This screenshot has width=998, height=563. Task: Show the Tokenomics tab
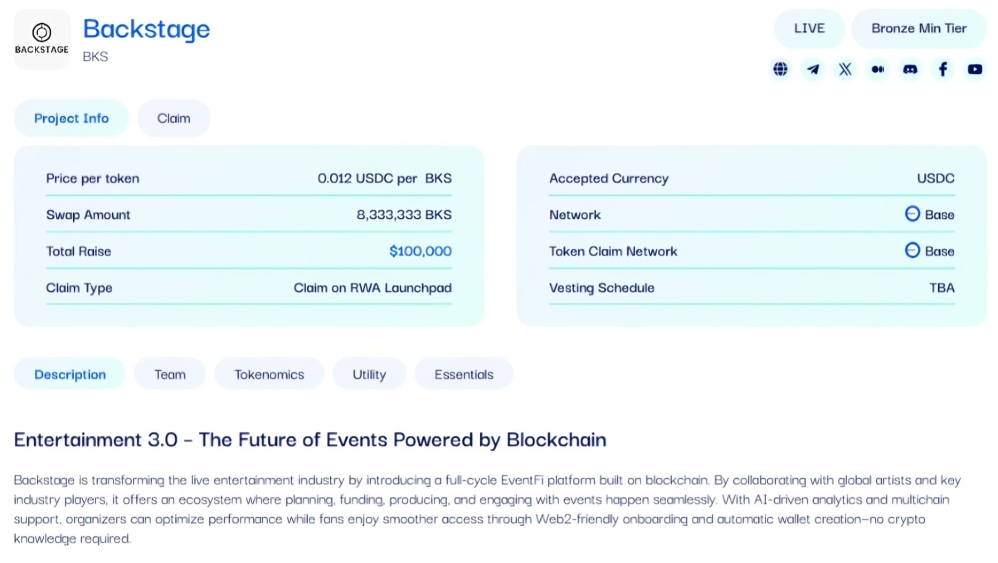[269, 375]
